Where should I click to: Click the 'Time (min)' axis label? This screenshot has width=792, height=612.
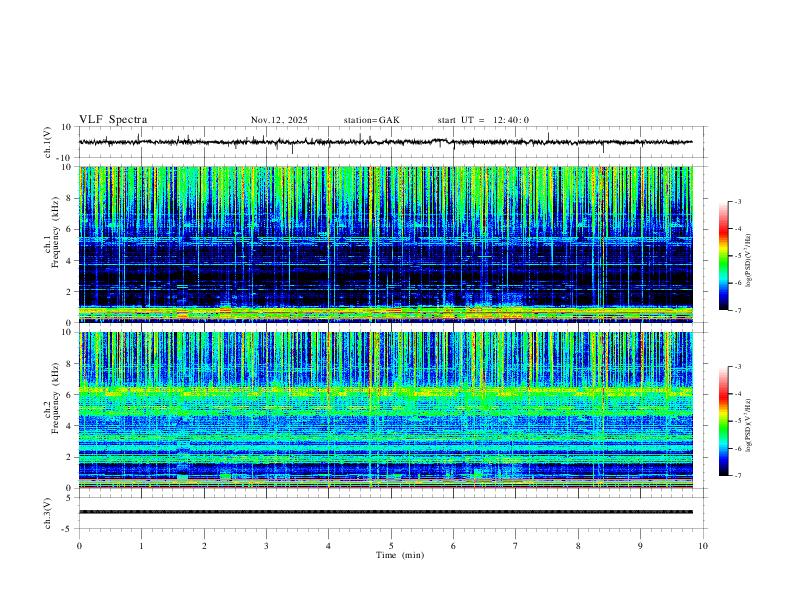pos(400,555)
